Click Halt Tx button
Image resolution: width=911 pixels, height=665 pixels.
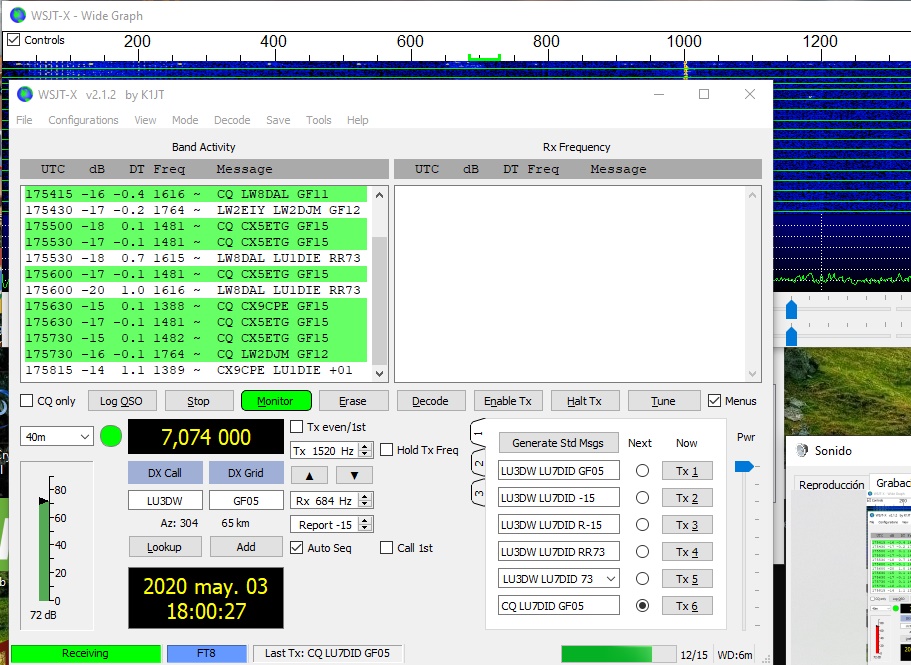tap(584, 401)
